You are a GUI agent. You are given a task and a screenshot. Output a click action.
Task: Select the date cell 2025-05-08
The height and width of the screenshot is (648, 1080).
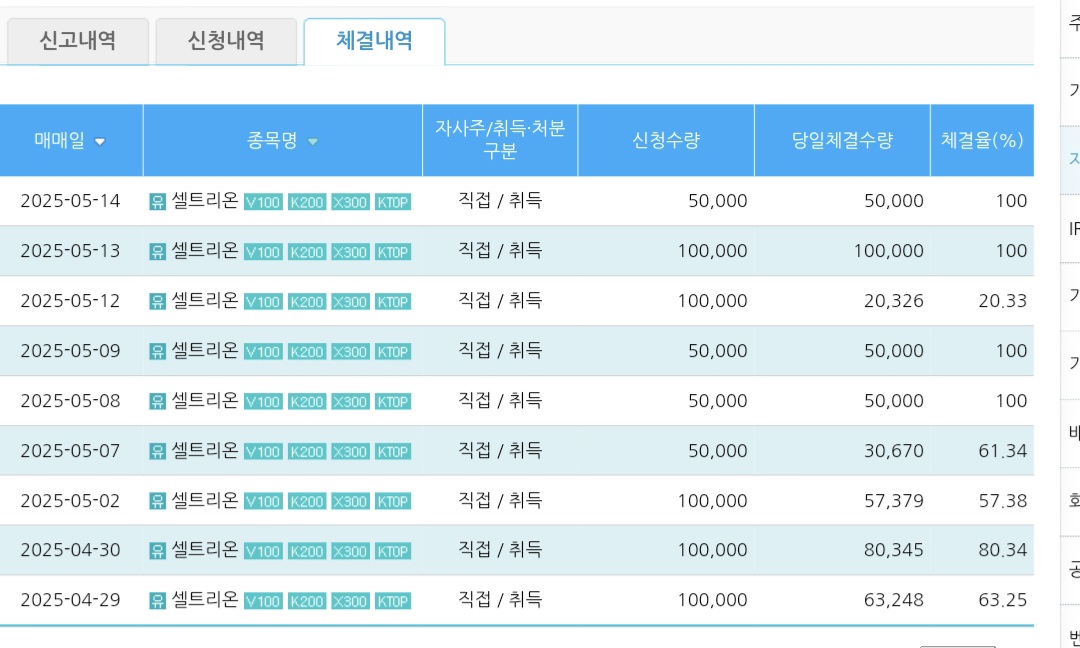click(70, 401)
